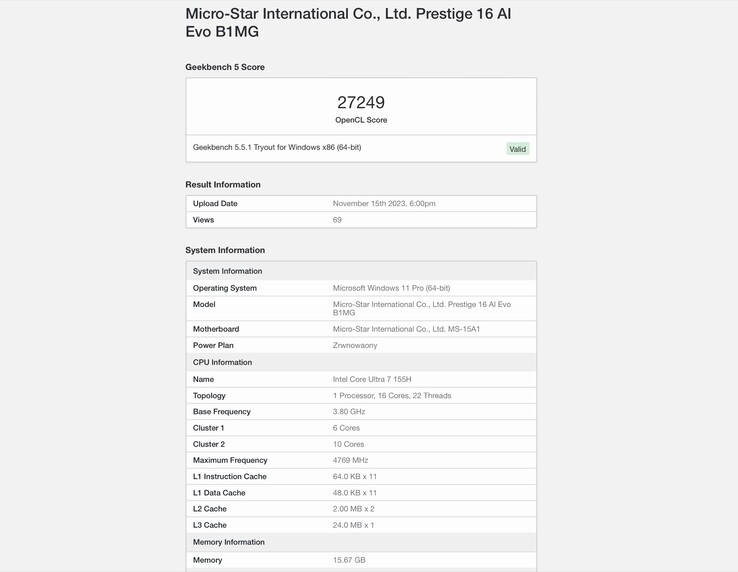Click the Base Frequency 3.80 GHz value
Viewport: 738px width, 572px height.
coord(349,412)
